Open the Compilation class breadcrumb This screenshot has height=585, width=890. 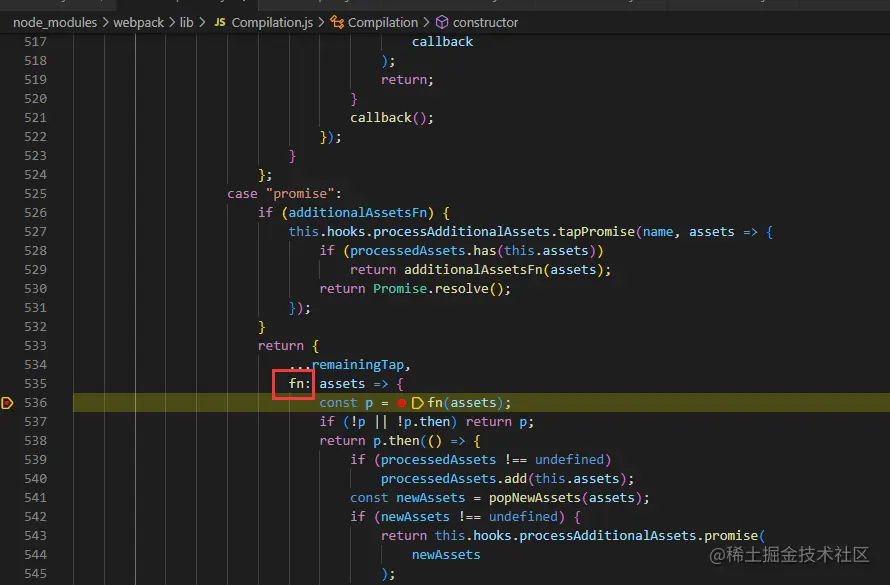(383, 23)
